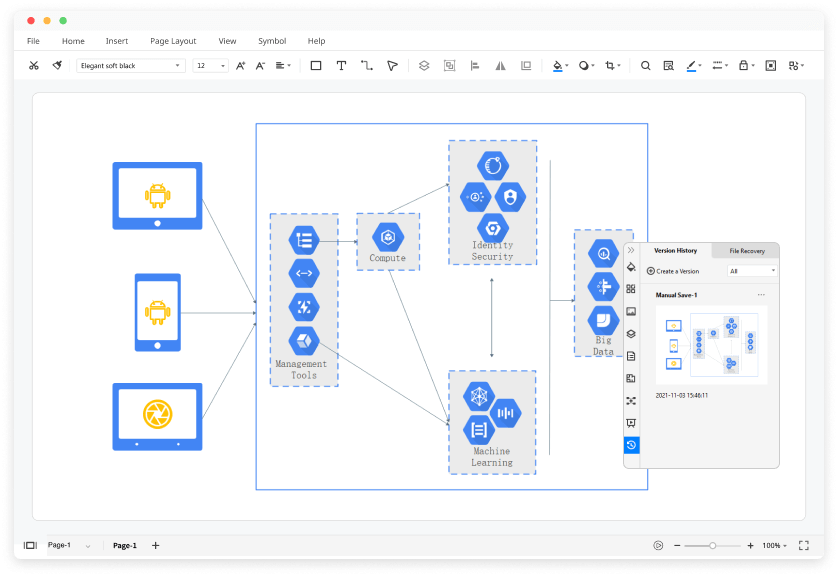Toggle the shape lock icon

pos(742,65)
